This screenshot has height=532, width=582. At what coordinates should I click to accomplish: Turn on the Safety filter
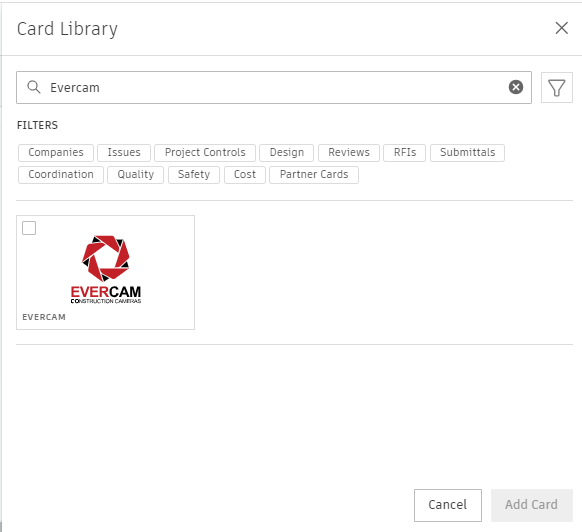(194, 174)
